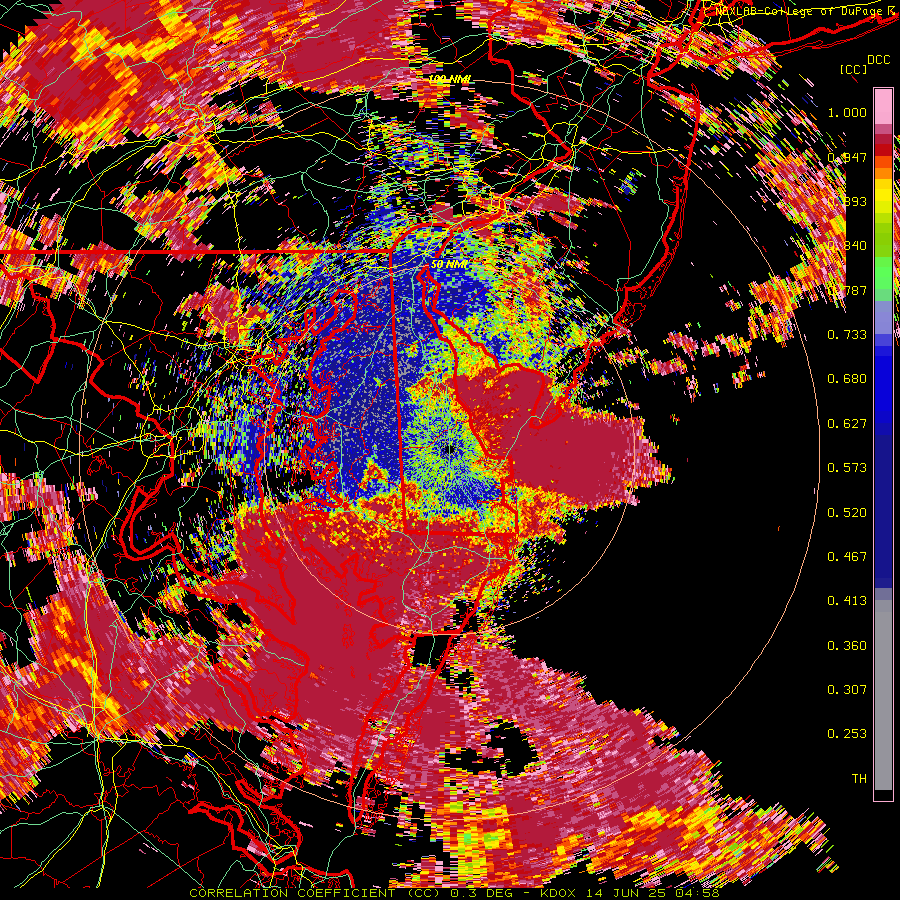Image resolution: width=900 pixels, height=900 pixels.
Task: Click the 0.787 scale label
Action: click(847, 290)
